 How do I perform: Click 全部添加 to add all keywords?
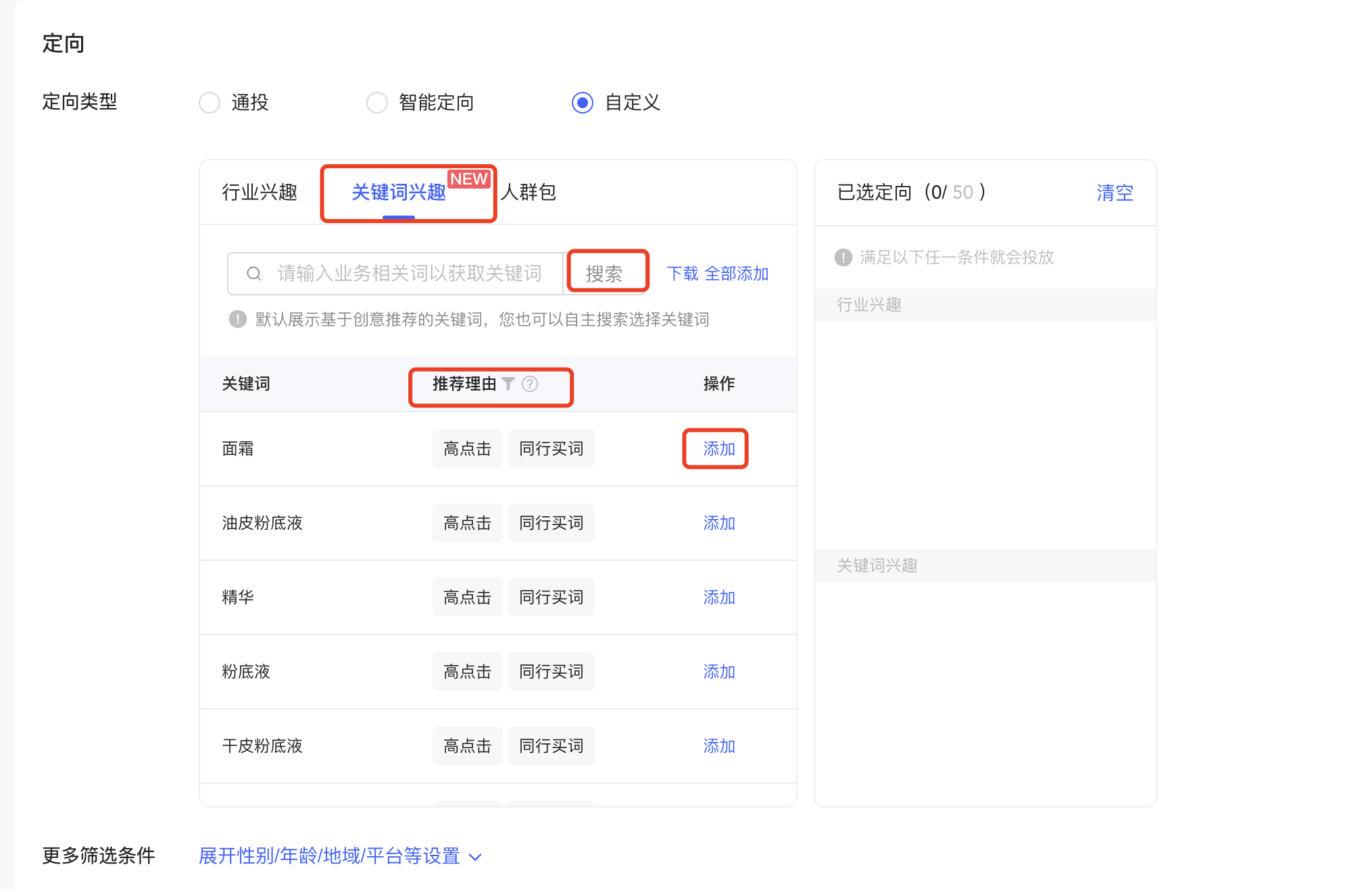pos(737,274)
